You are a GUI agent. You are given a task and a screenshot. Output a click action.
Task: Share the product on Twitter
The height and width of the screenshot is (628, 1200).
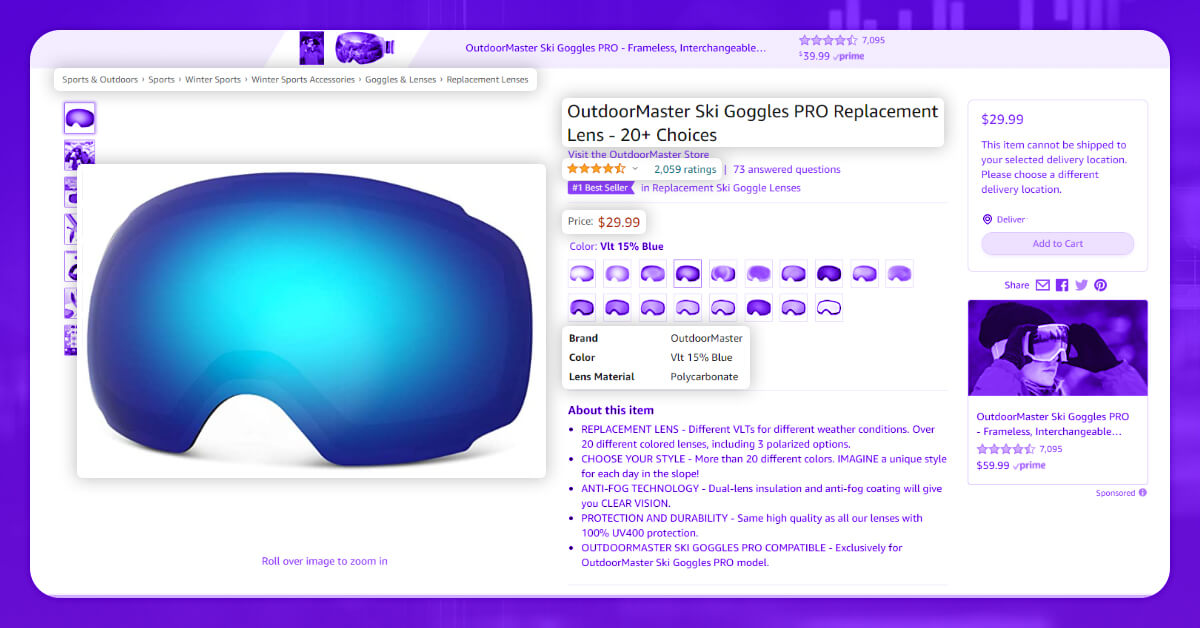(x=1081, y=285)
